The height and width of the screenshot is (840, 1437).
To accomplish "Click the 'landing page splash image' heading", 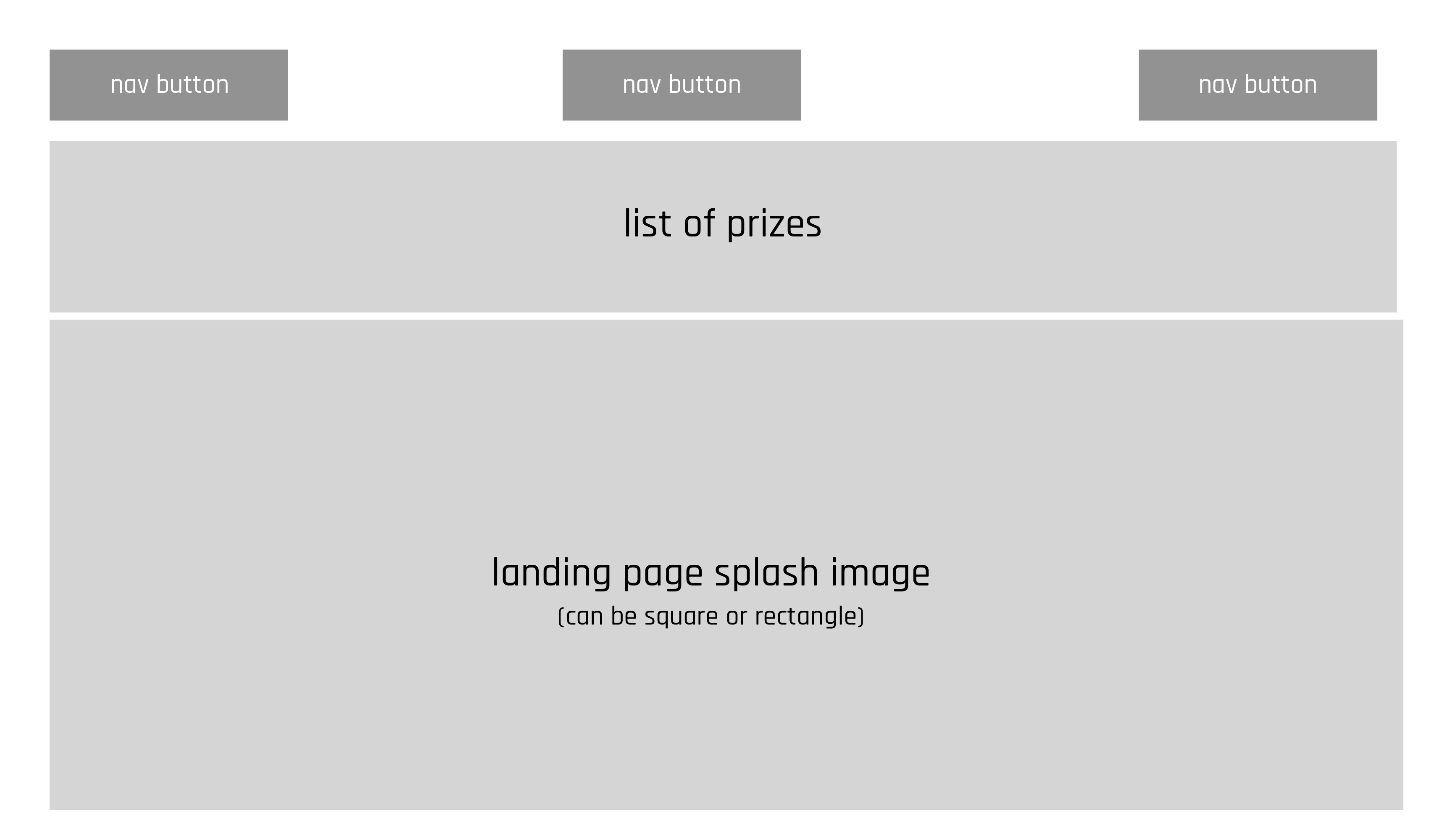I will tap(711, 573).
